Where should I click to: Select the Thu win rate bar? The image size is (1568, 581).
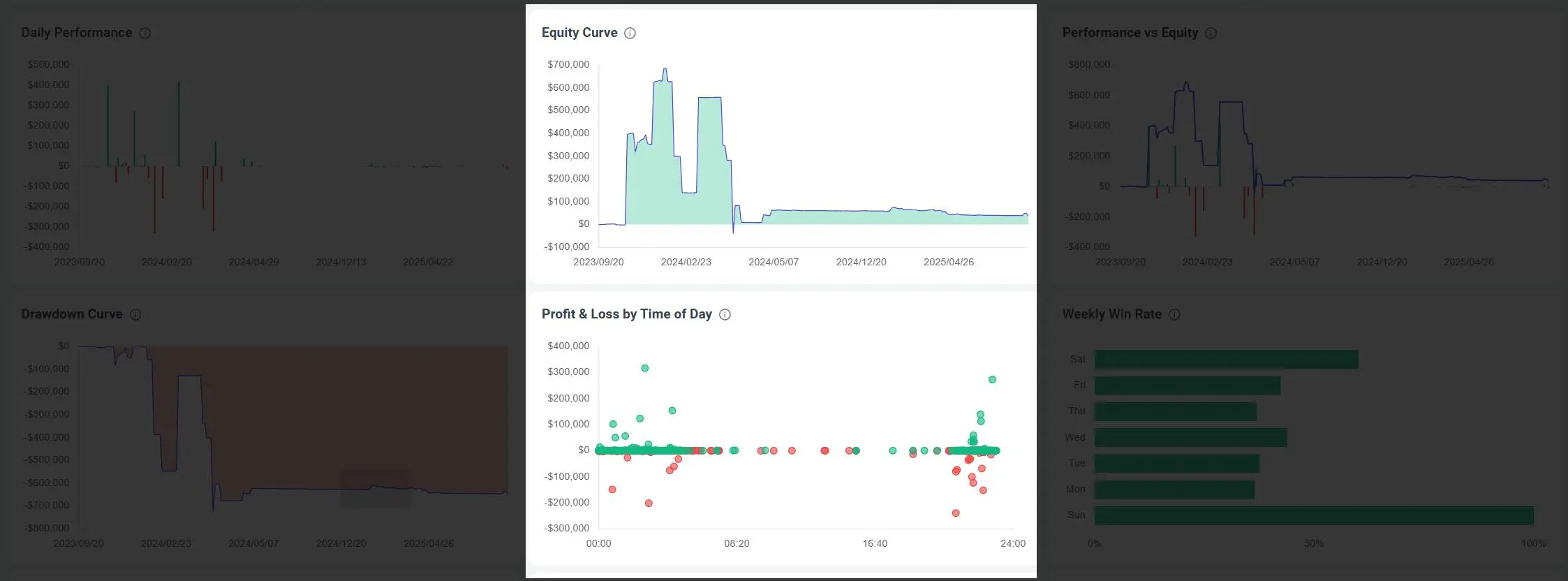1175,411
